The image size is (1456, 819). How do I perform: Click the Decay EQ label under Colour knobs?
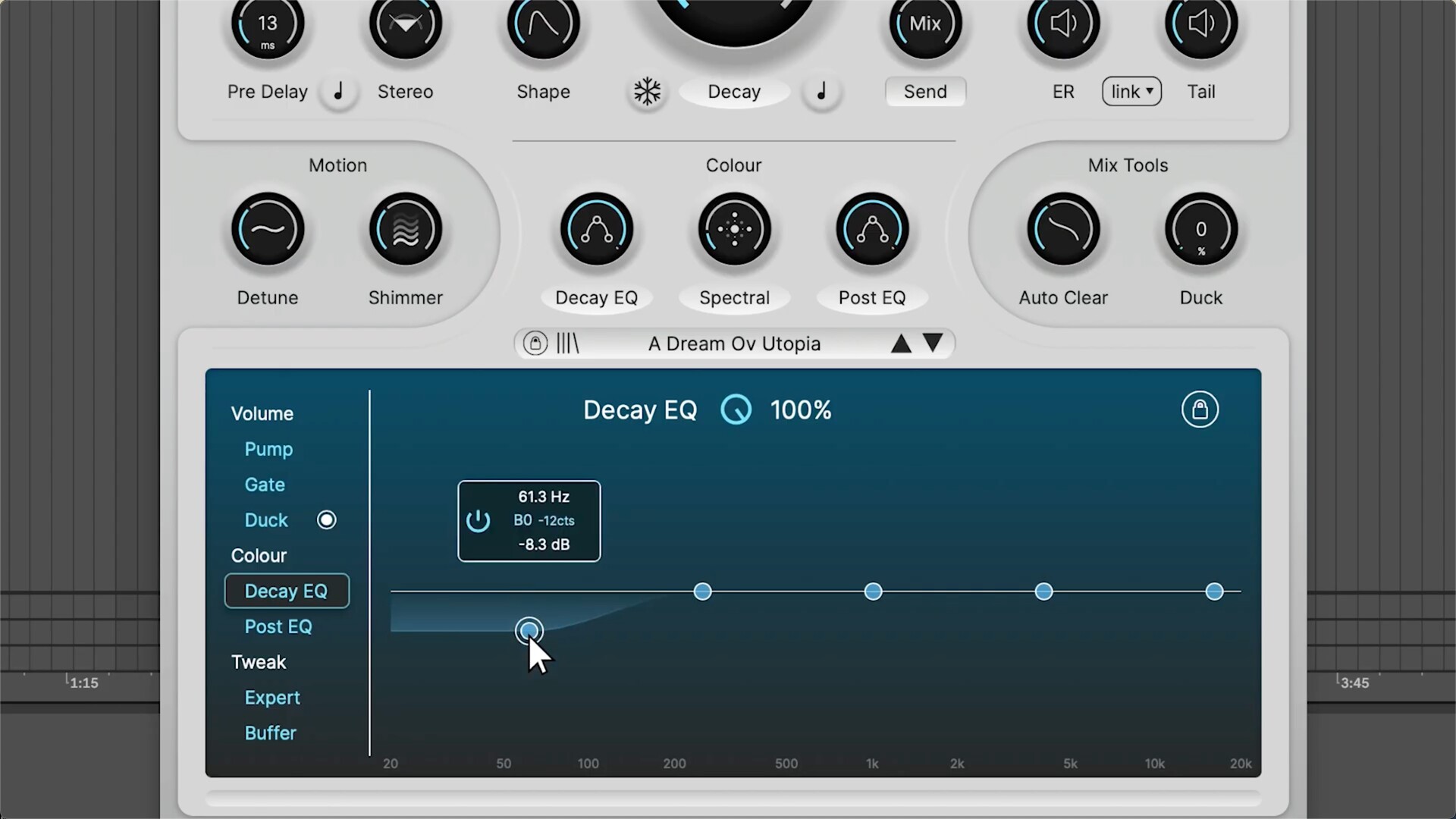click(596, 298)
